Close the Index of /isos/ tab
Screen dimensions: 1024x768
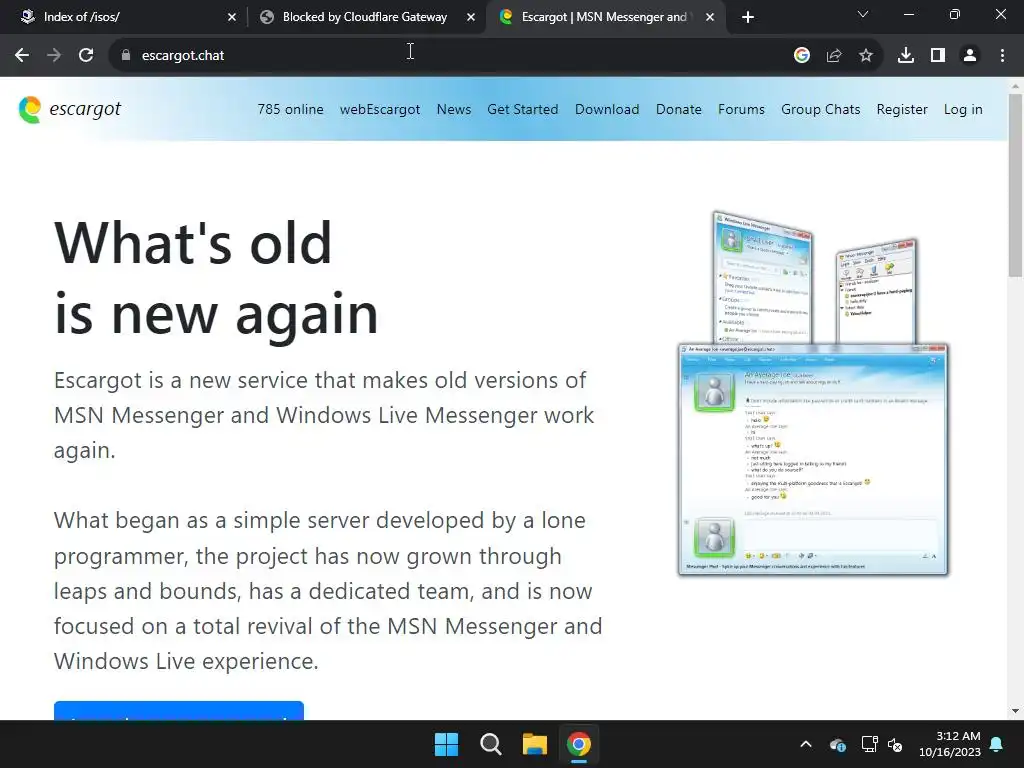(232, 17)
